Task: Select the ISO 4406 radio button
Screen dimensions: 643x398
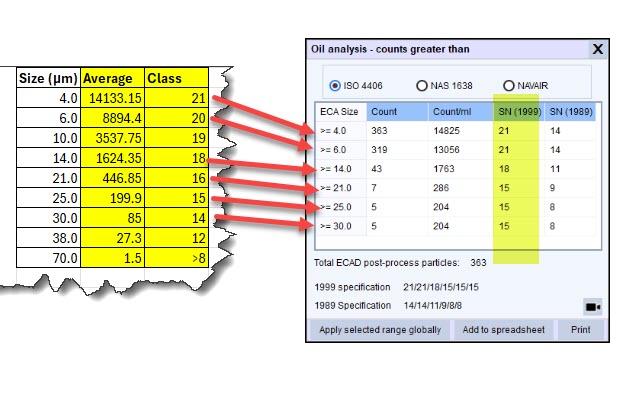Action: click(335, 86)
